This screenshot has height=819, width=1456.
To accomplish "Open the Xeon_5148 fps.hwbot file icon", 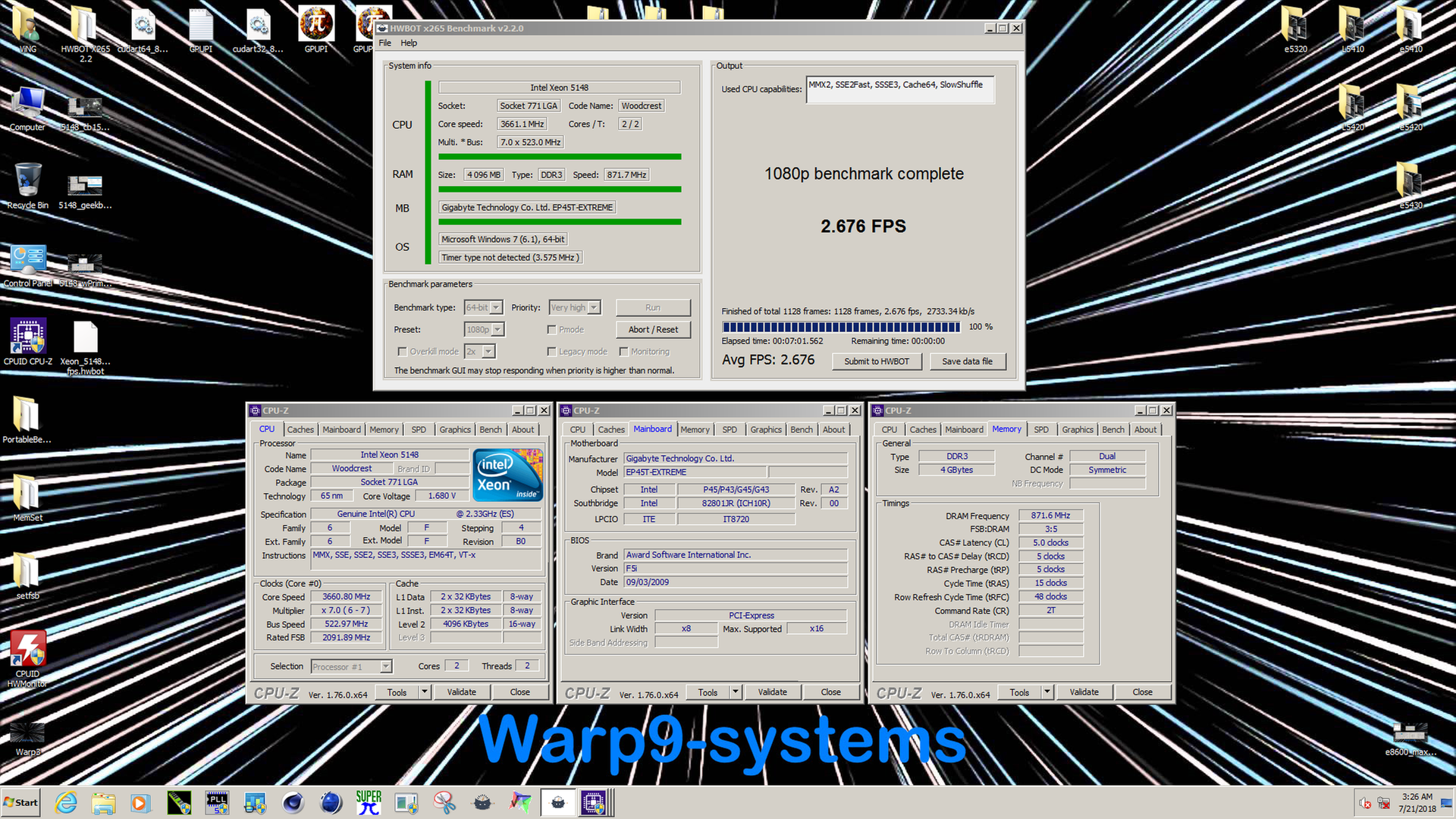I will [x=85, y=347].
